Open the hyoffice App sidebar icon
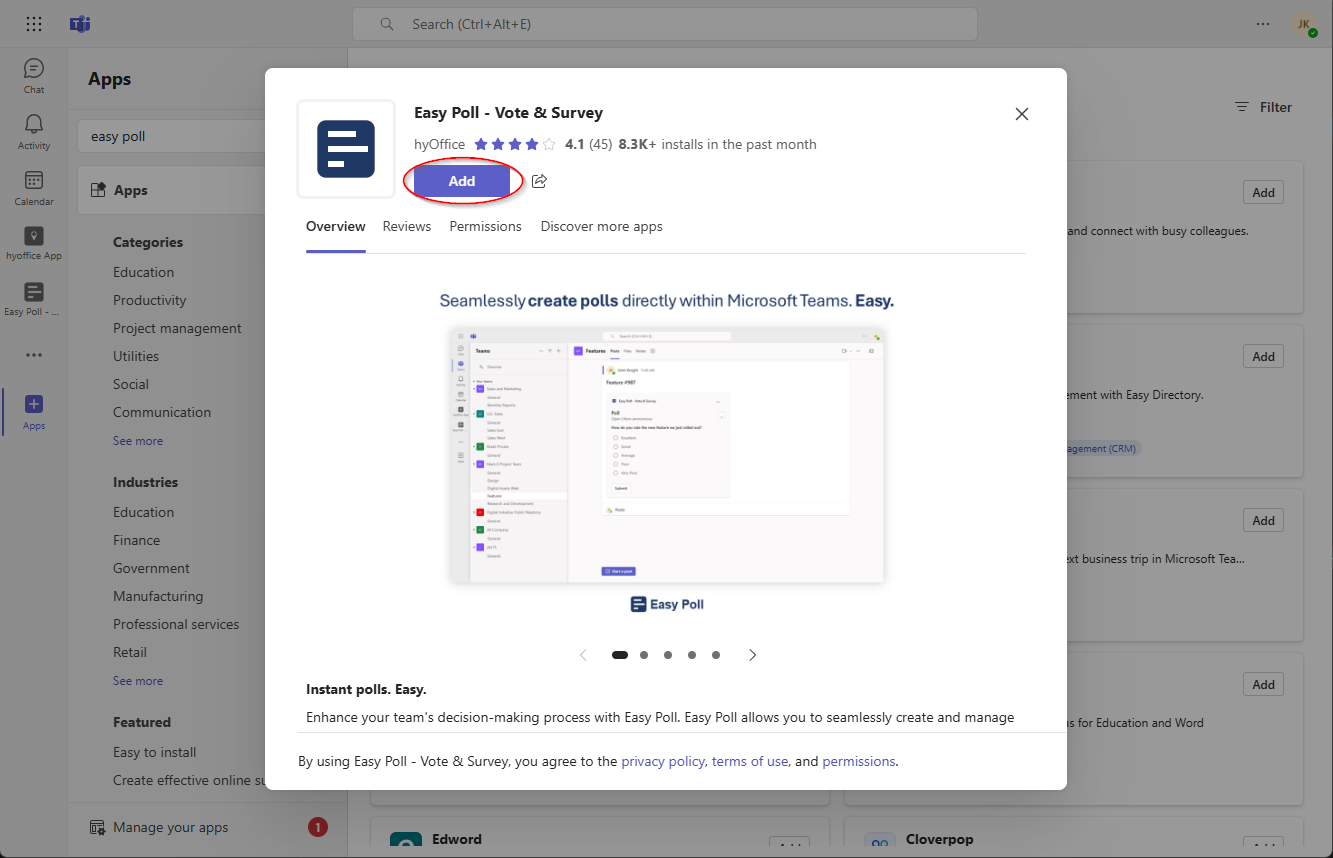 pyautogui.click(x=34, y=243)
